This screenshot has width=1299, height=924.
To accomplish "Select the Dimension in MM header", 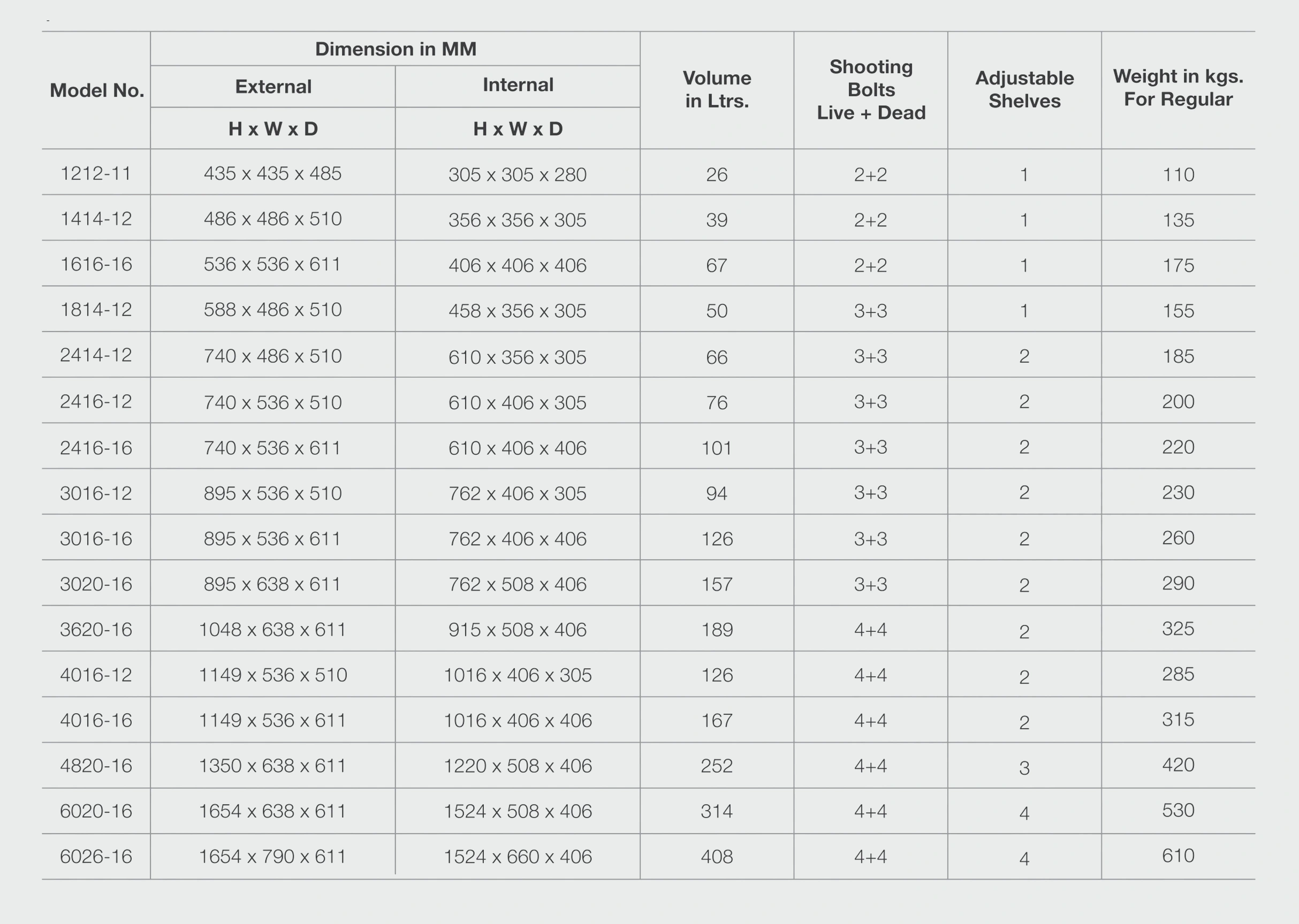I will coord(396,49).
